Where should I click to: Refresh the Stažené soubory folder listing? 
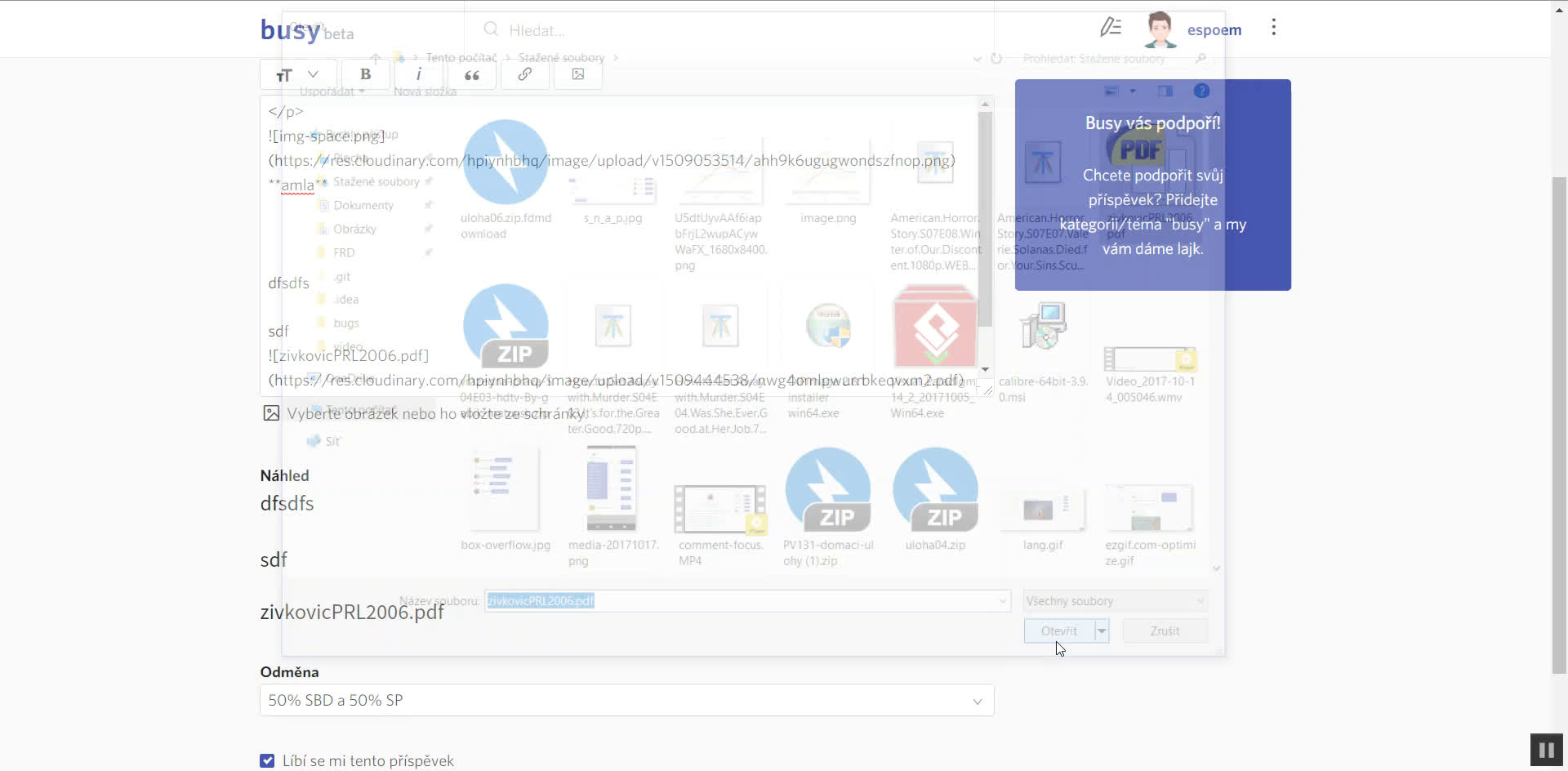pos(996,59)
